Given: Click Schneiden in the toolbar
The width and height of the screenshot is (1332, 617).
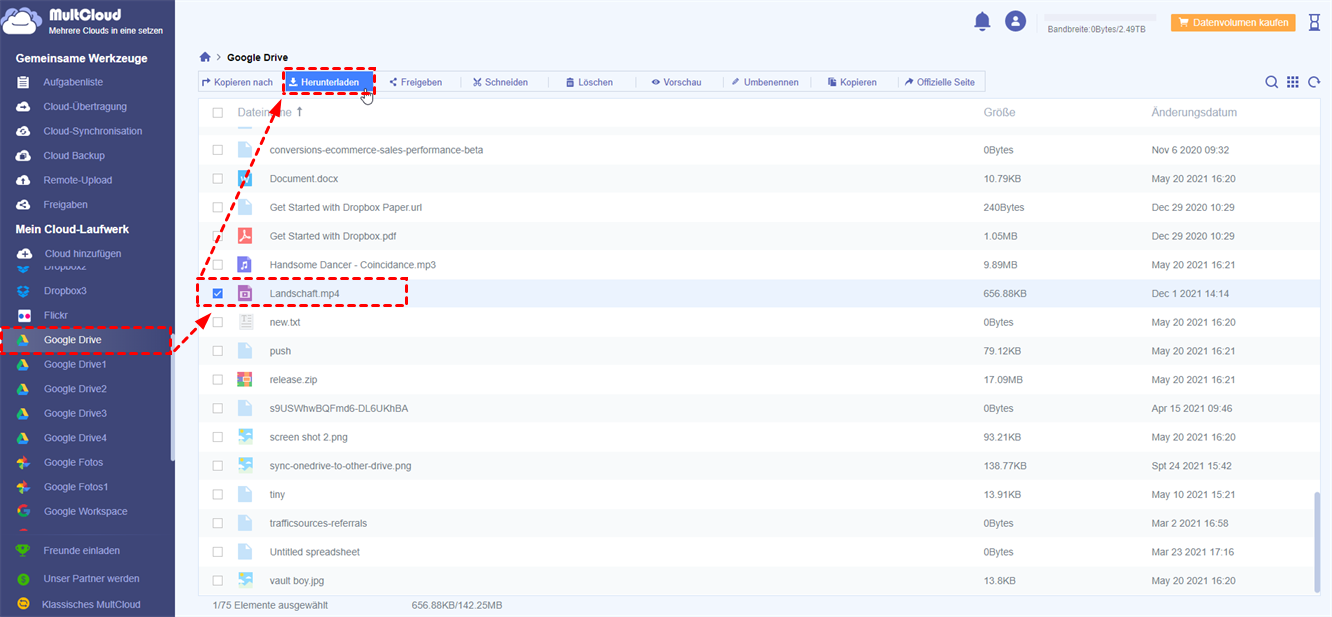Looking at the screenshot, I should (x=501, y=82).
